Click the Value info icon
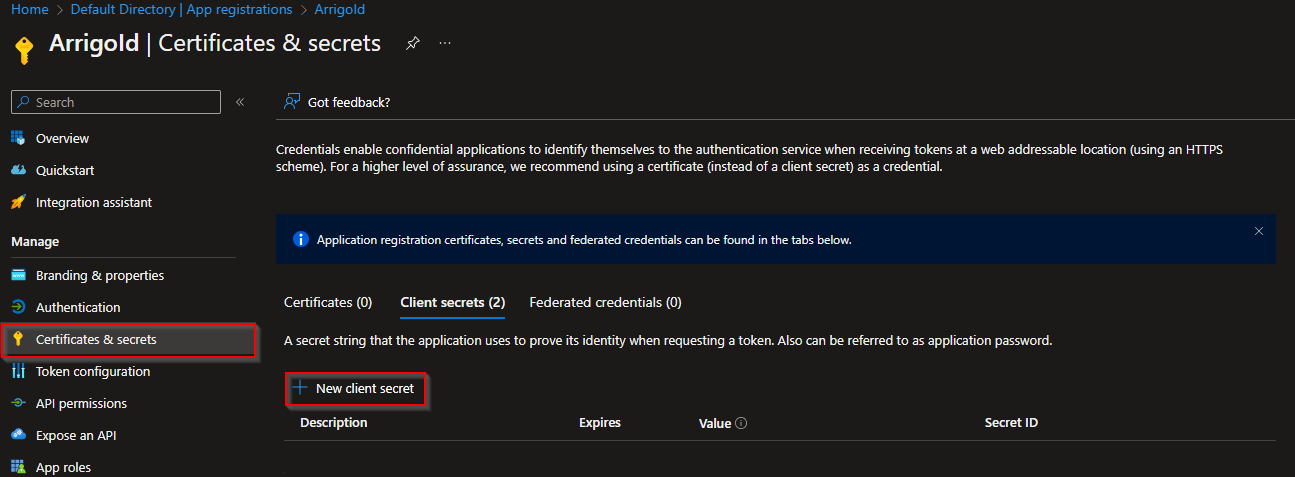1295x477 pixels. pos(742,423)
